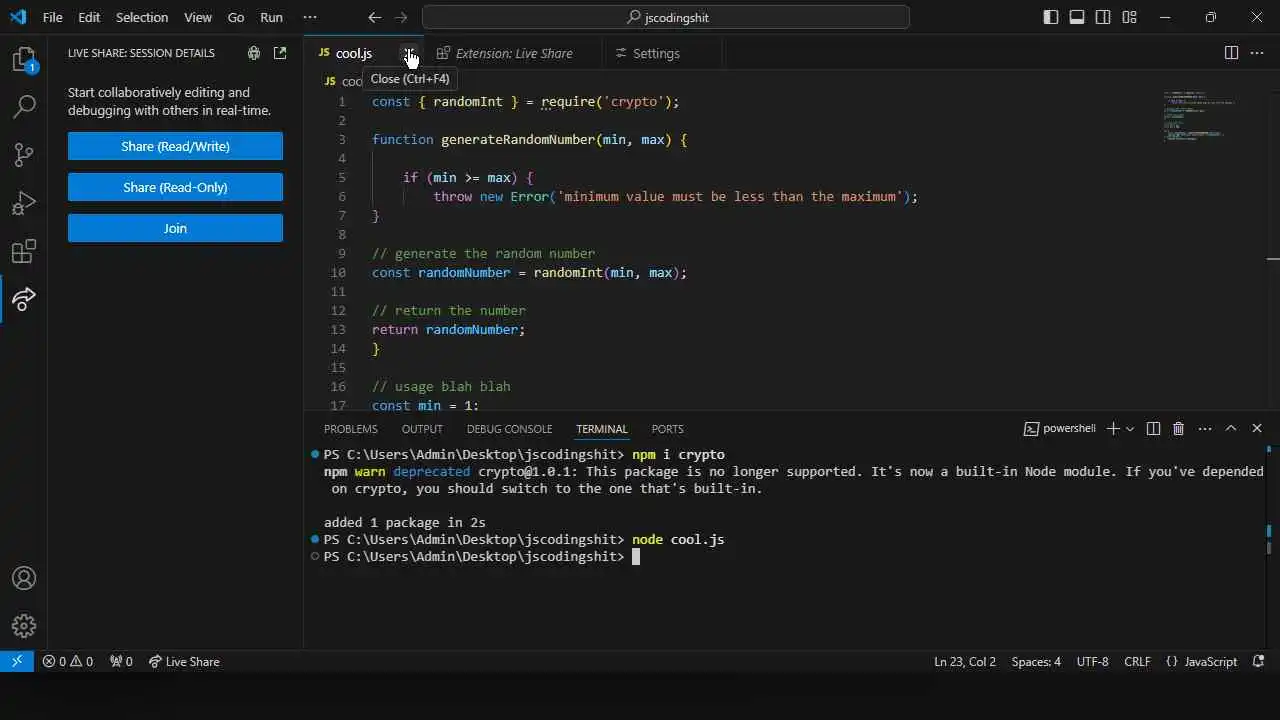This screenshot has width=1280, height=720.
Task: Open the Customize Layout icon
Action: [x=1129, y=17]
